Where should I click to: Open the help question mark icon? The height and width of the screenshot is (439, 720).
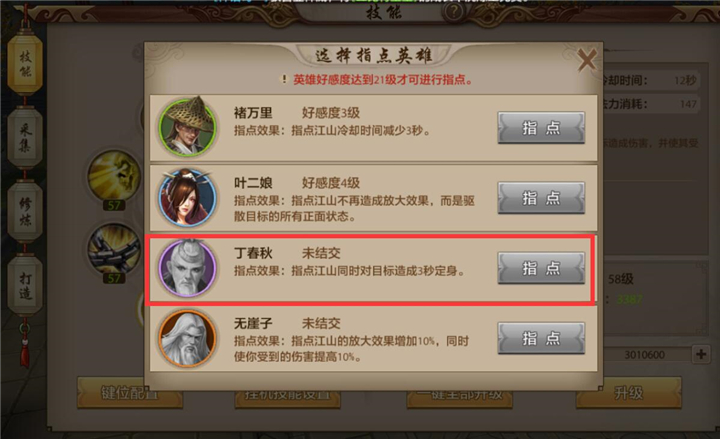point(454,12)
